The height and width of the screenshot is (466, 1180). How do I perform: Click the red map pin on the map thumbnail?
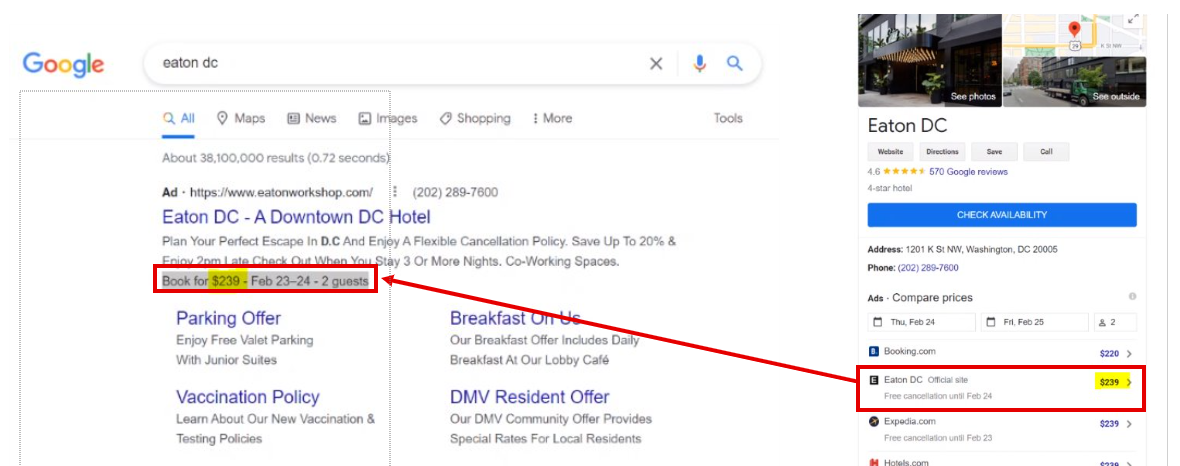[1075, 30]
